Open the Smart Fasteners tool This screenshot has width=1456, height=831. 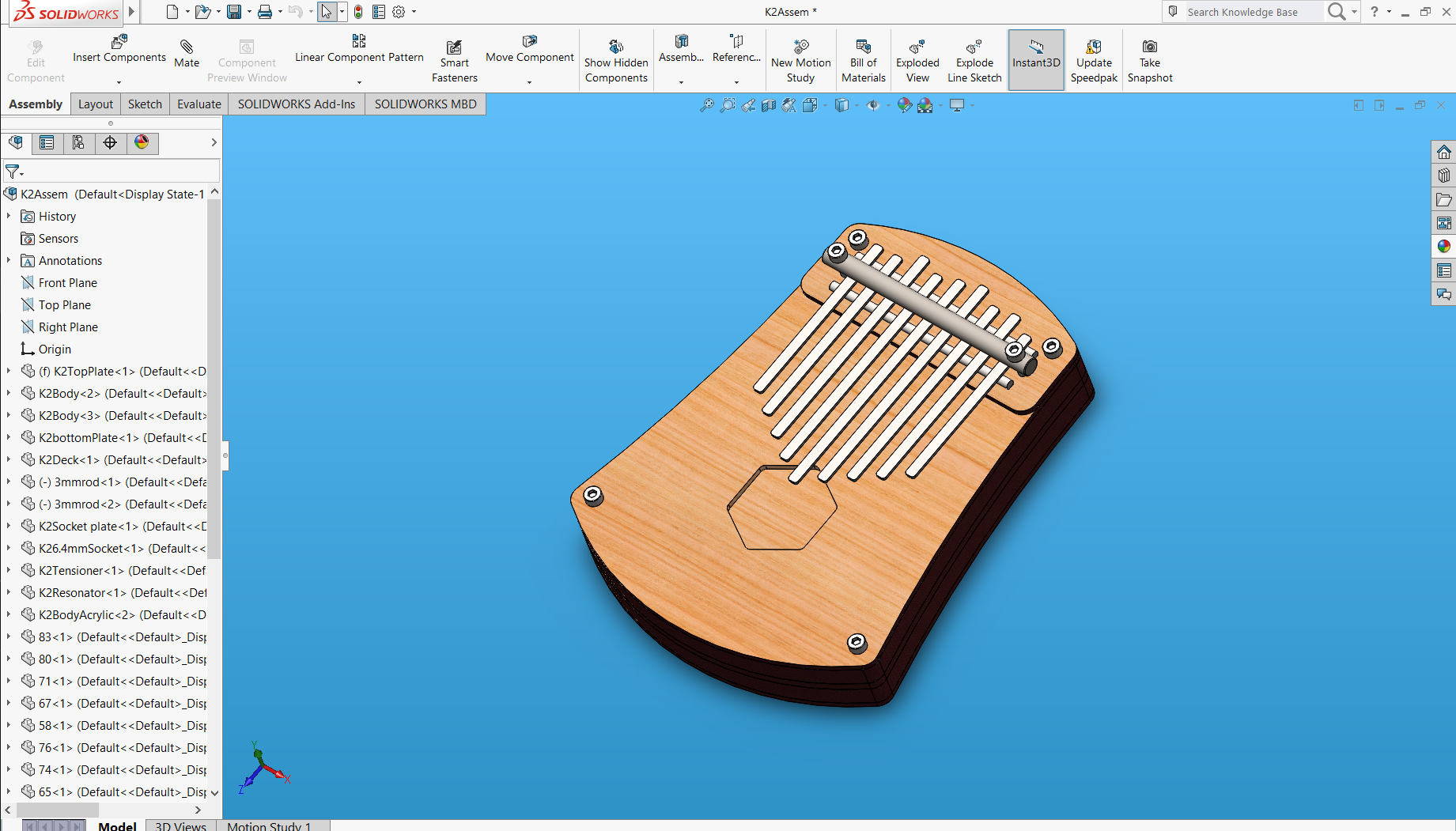pyautogui.click(x=455, y=59)
